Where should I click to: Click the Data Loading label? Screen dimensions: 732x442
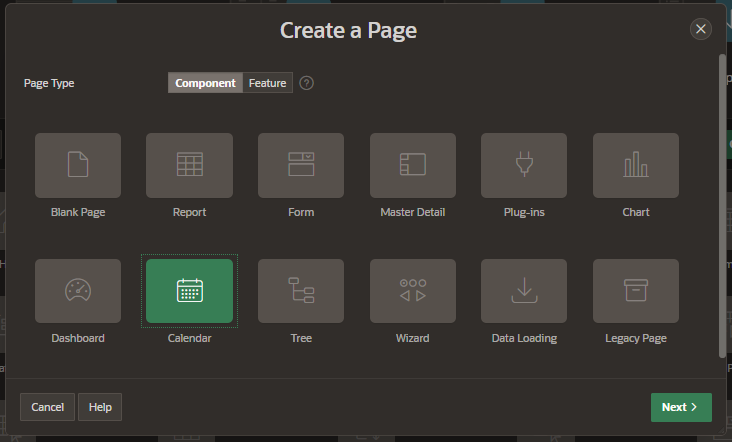tap(524, 338)
